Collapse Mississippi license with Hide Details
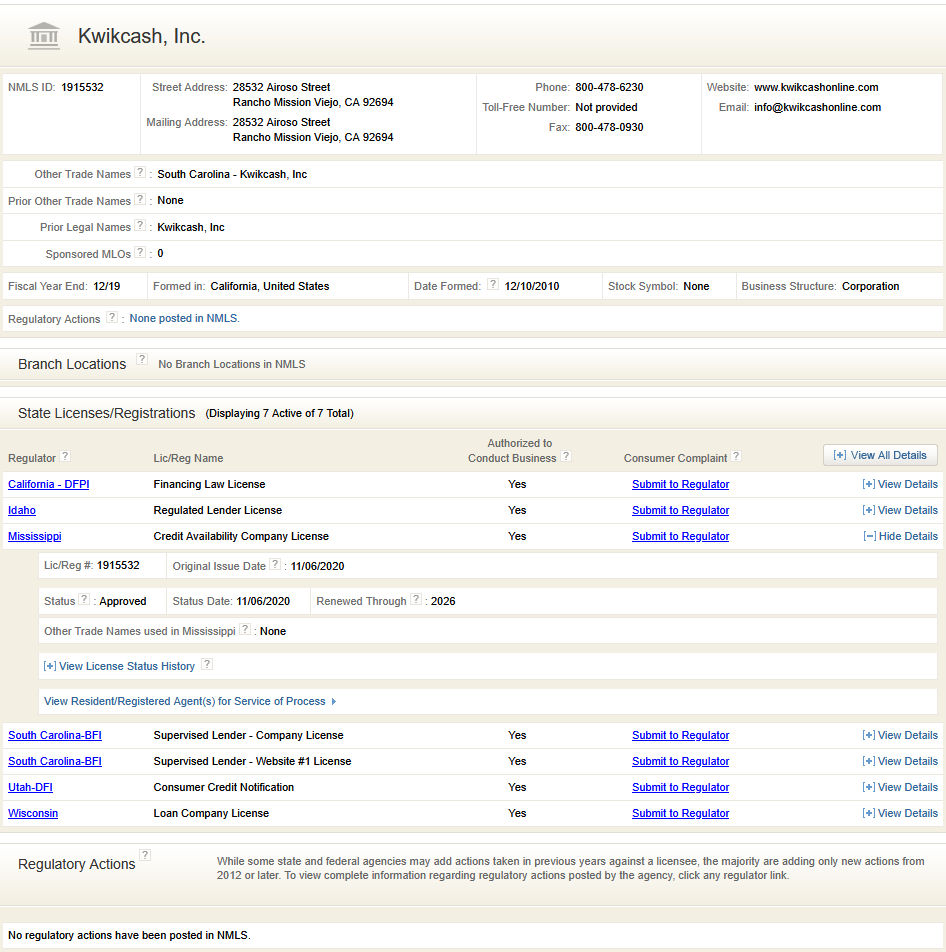 (900, 536)
